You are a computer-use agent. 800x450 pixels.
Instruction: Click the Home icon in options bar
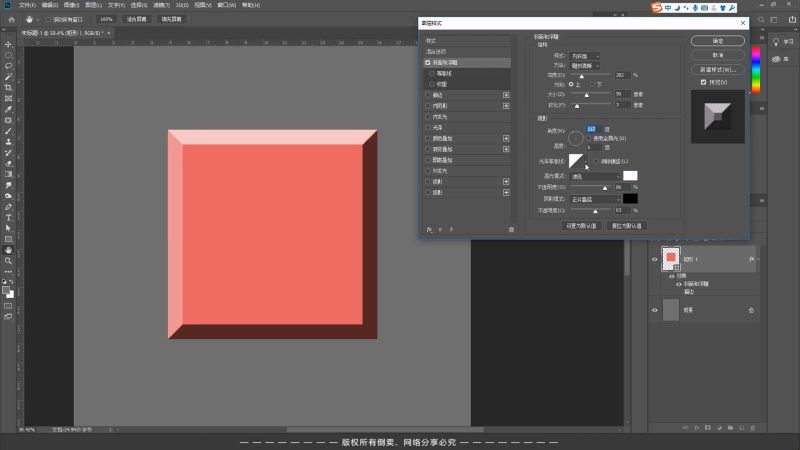coord(10,18)
